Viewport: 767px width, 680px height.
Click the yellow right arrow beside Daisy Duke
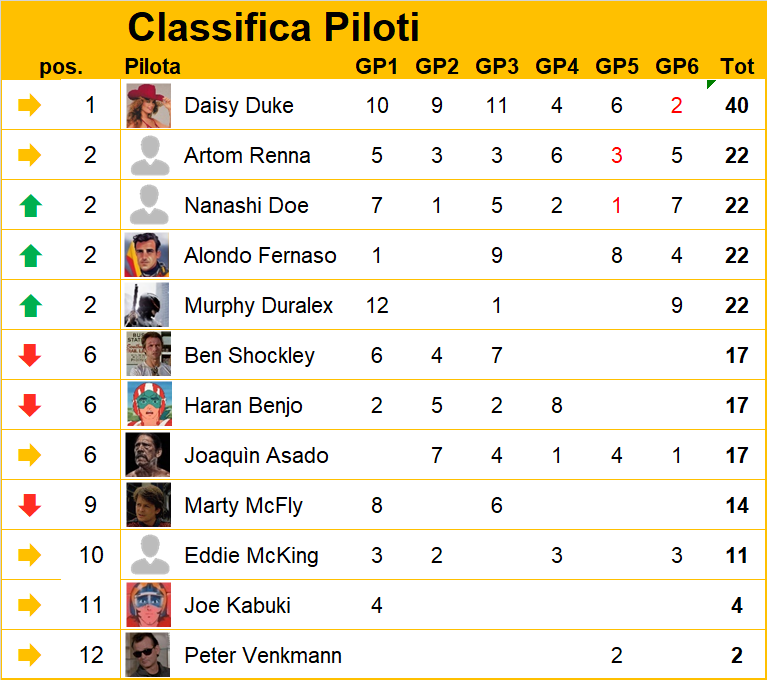(29, 105)
